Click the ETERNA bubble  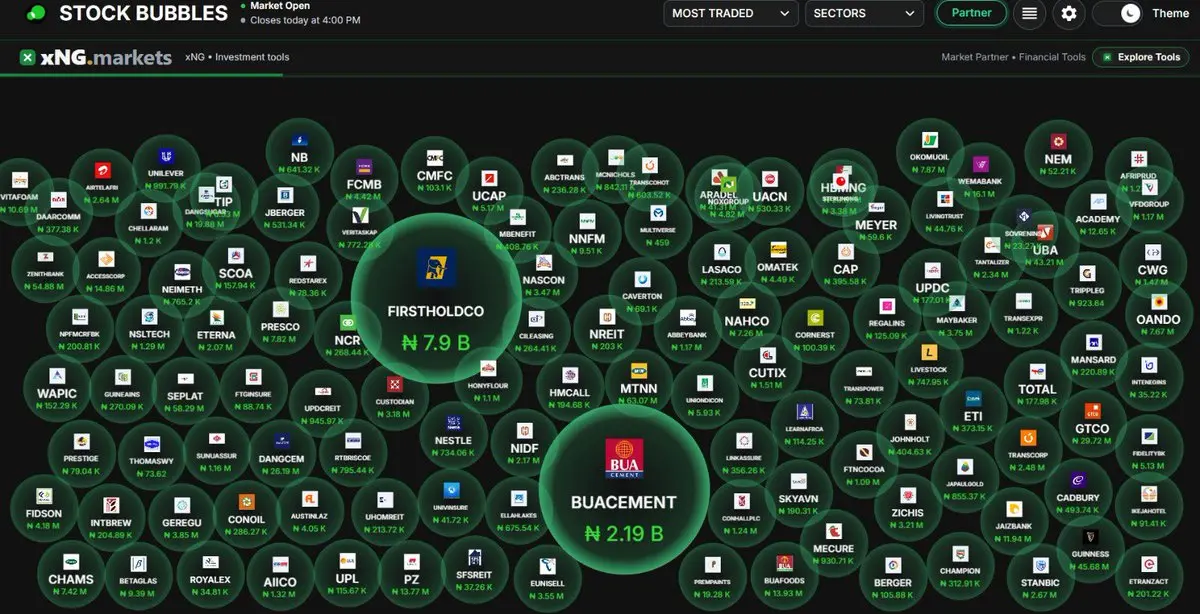point(216,328)
